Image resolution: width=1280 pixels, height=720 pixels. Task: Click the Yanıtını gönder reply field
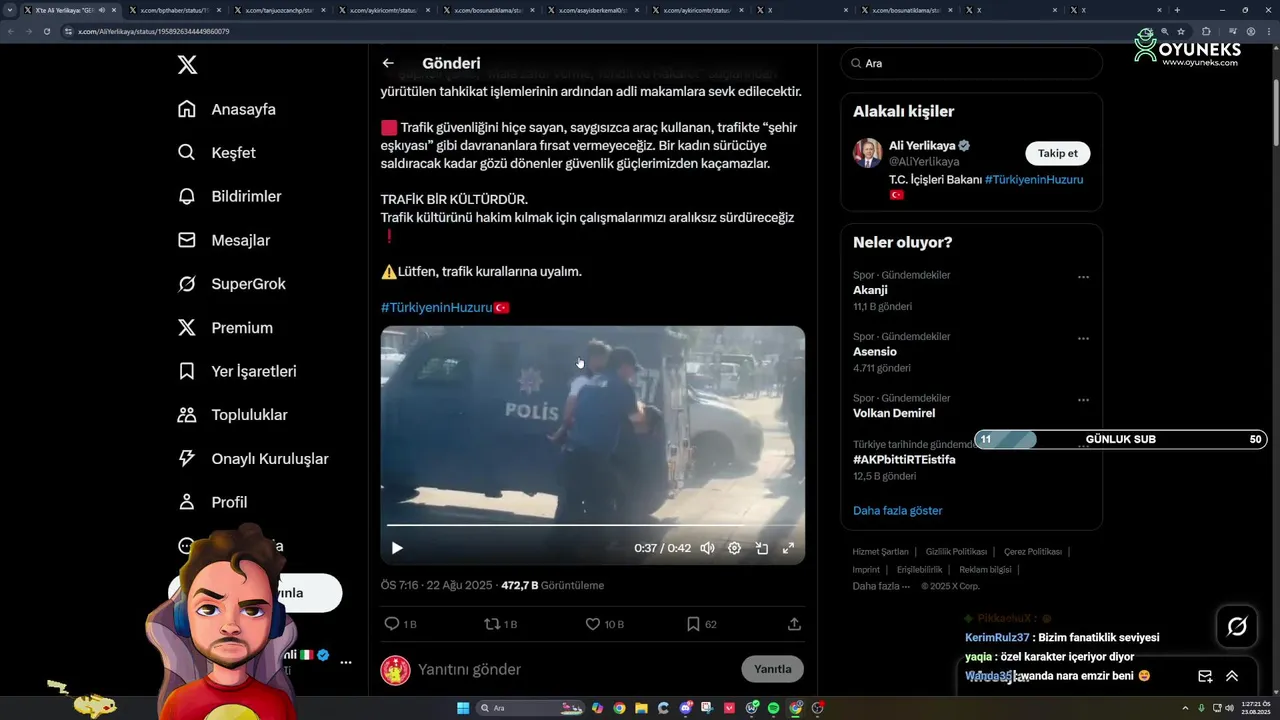point(575,669)
